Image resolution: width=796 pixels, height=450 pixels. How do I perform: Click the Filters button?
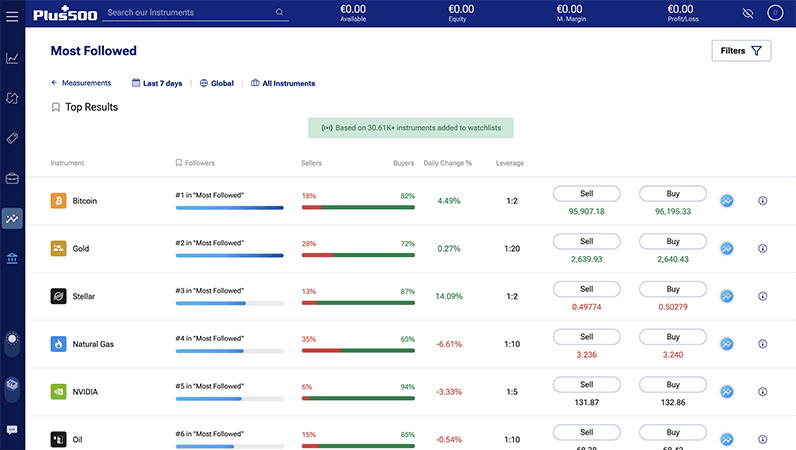point(741,51)
